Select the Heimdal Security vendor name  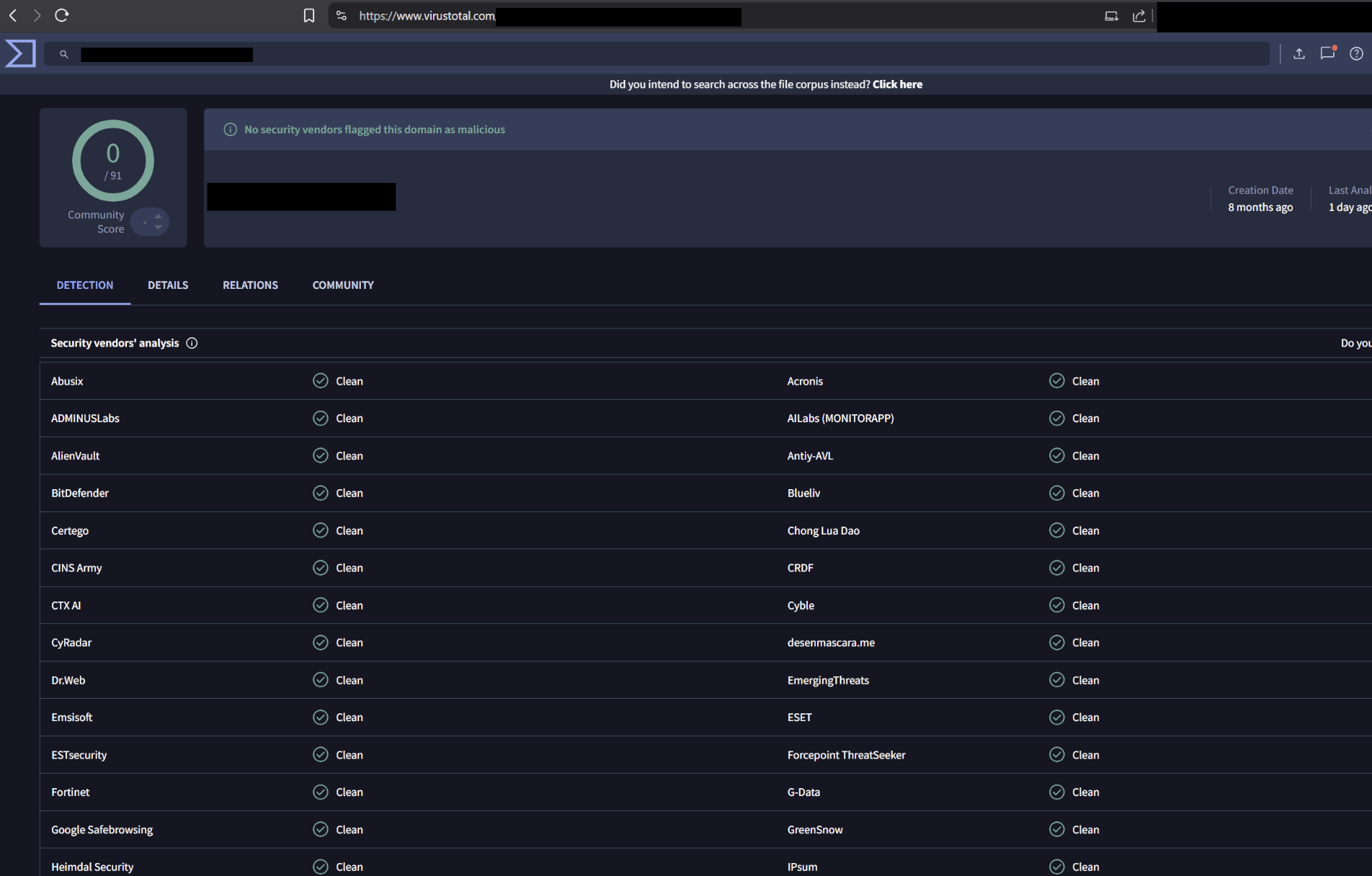(92, 867)
